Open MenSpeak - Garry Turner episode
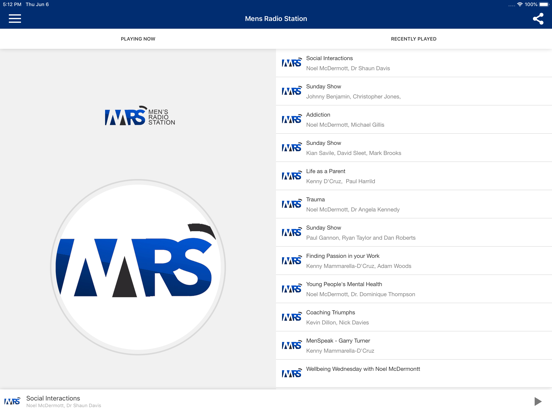The width and height of the screenshot is (552, 414). (414, 346)
